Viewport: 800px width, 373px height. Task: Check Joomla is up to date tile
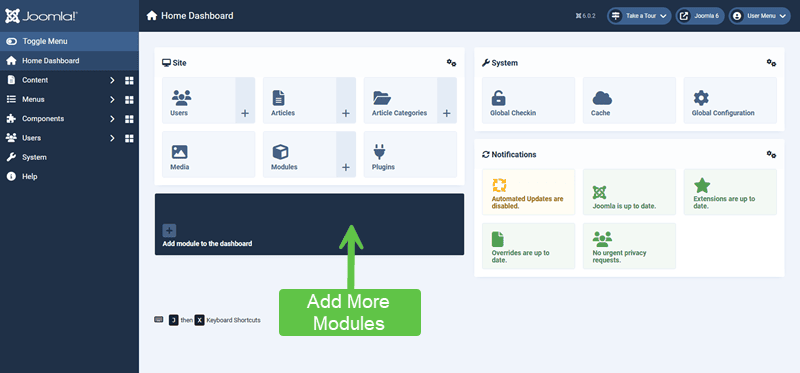click(x=629, y=192)
